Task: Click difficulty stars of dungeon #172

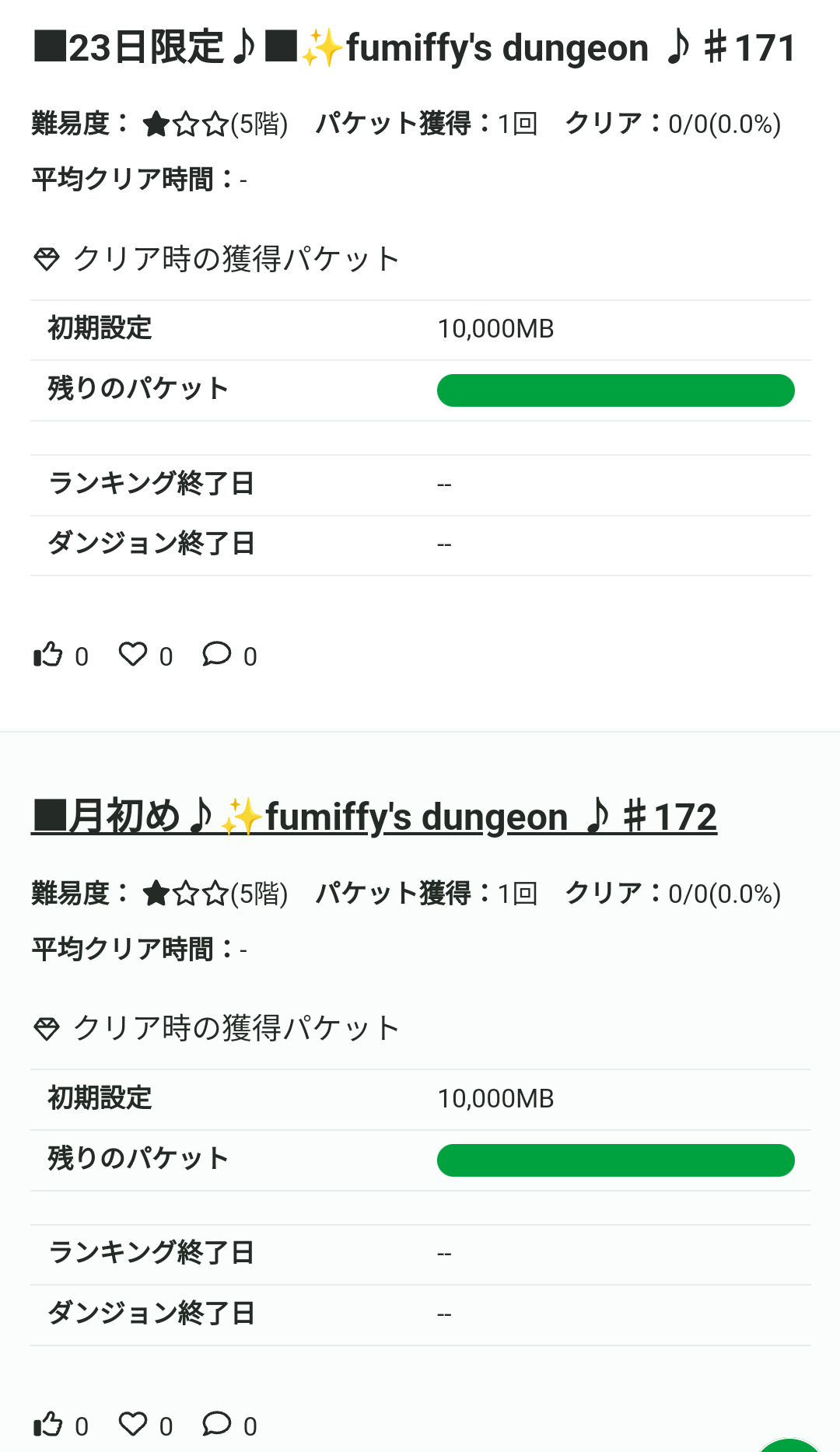Action: coord(186,894)
